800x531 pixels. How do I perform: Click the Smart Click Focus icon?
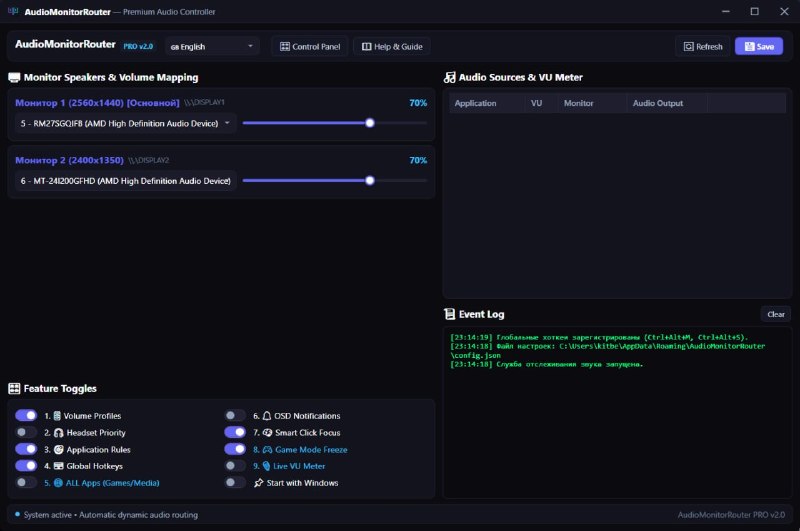pyautogui.click(x=267, y=433)
